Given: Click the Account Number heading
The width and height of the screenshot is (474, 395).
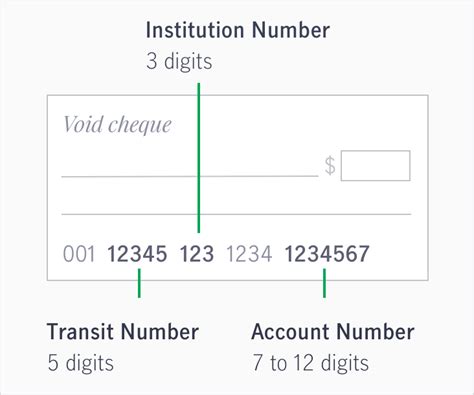Looking at the screenshot, I should point(333,332).
